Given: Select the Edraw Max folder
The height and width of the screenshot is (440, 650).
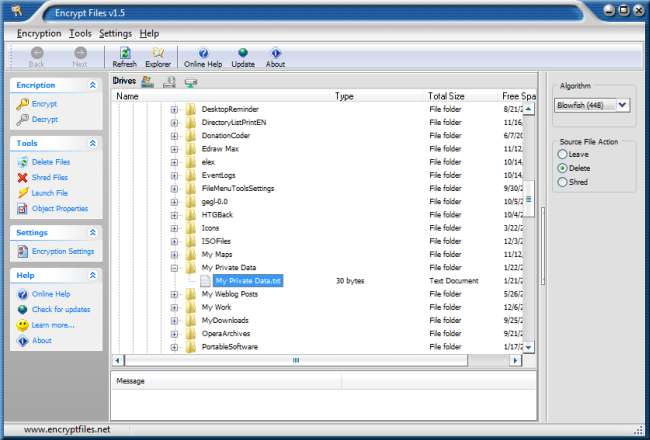Looking at the screenshot, I should (x=220, y=149).
